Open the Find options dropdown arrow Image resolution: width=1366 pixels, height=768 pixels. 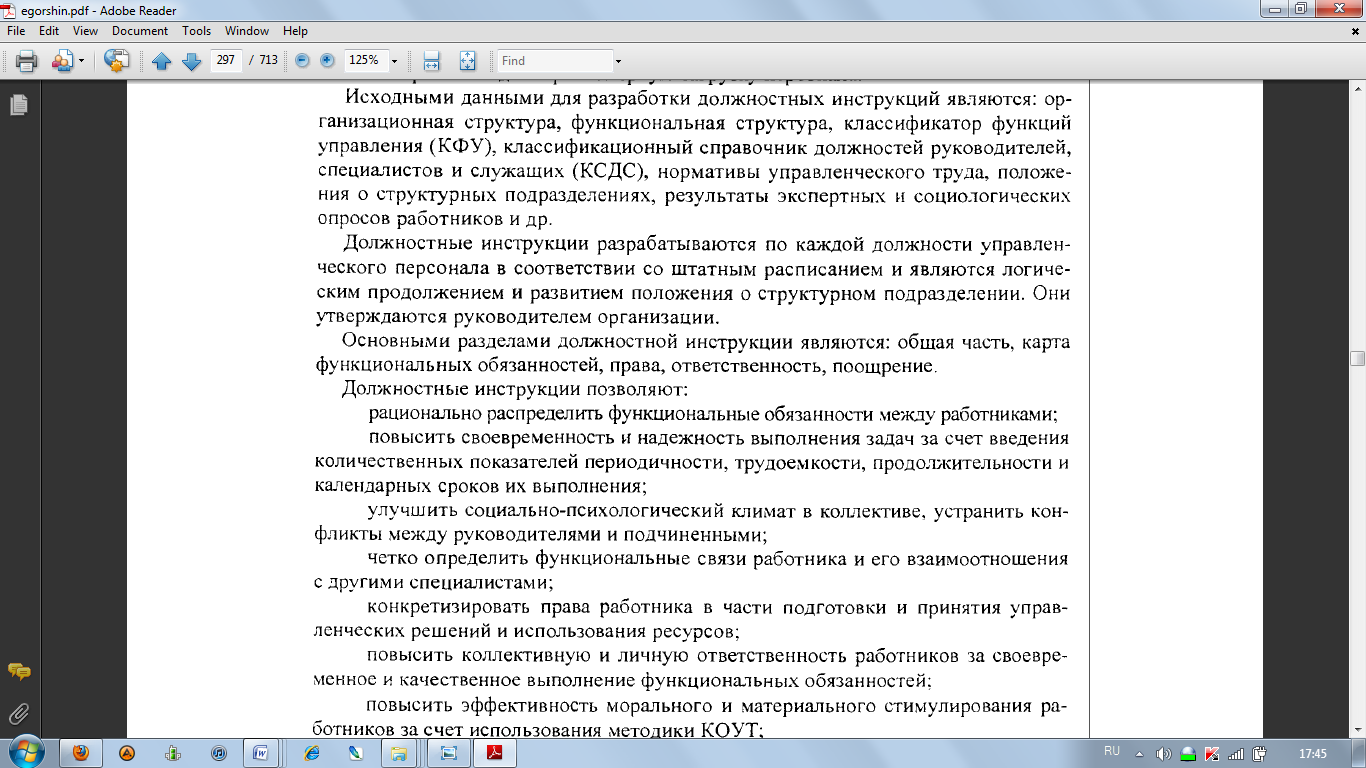[x=618, y=61]
